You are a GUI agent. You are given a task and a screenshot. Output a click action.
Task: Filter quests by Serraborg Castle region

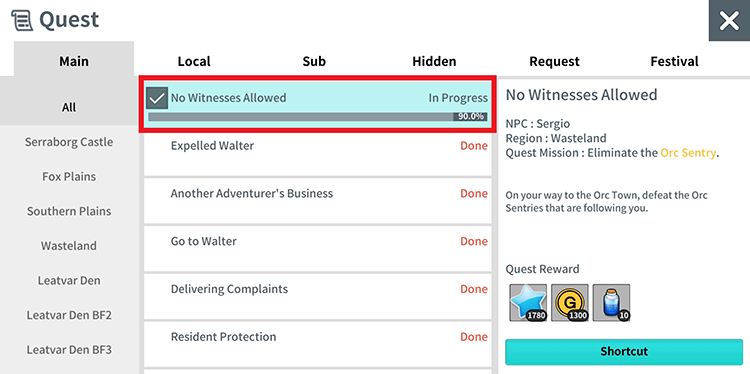[x=69, y=142]
